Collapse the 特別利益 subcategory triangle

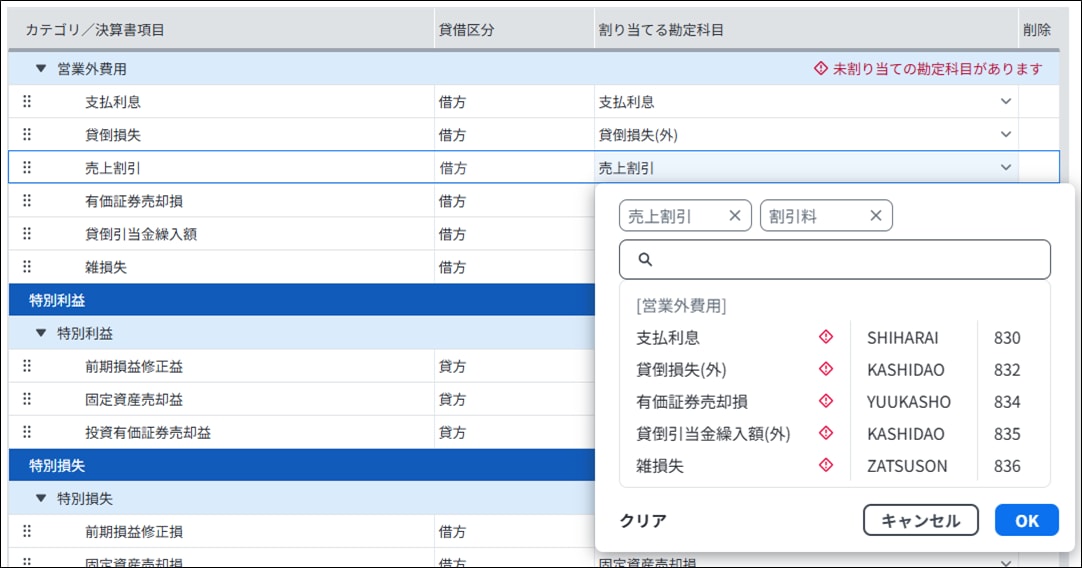coord(41,333)
